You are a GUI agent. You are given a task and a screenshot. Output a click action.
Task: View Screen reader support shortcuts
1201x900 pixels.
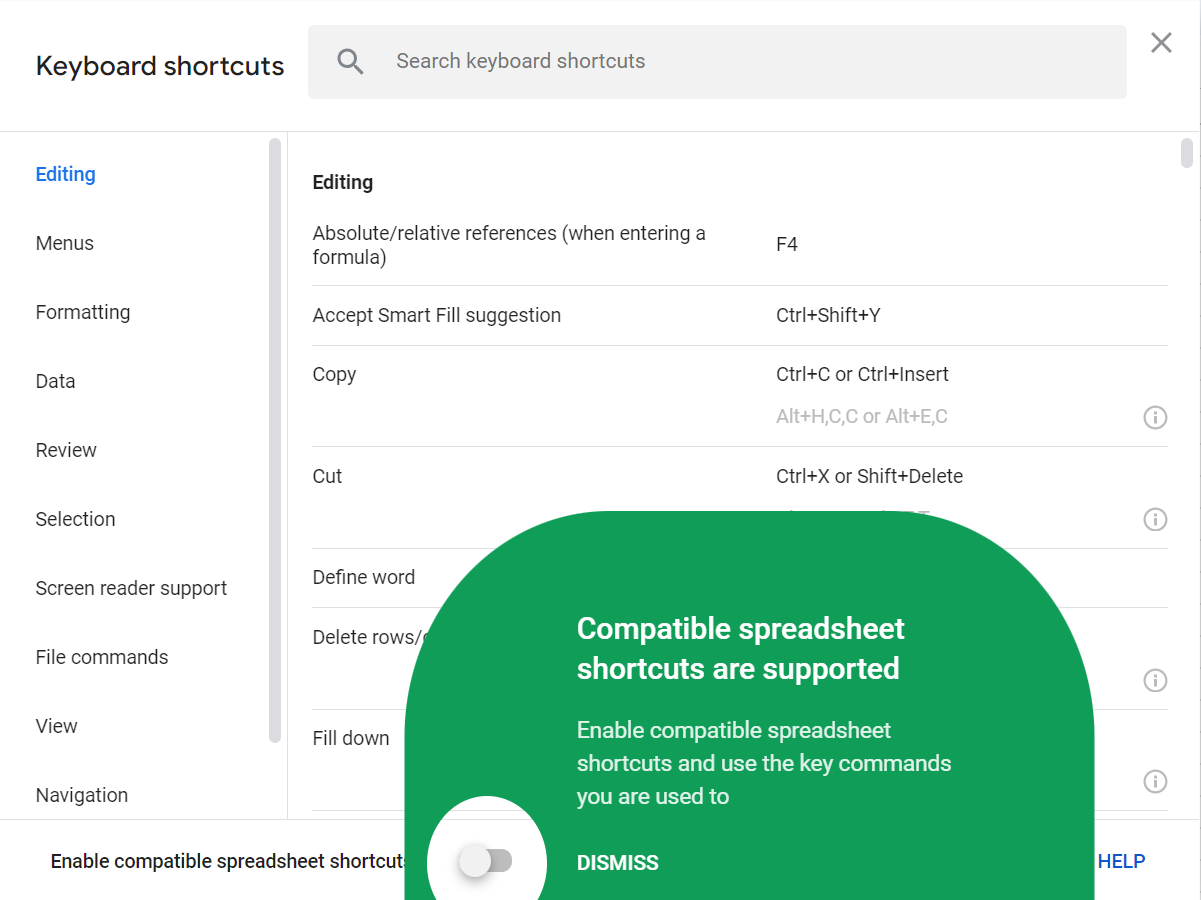131,588
